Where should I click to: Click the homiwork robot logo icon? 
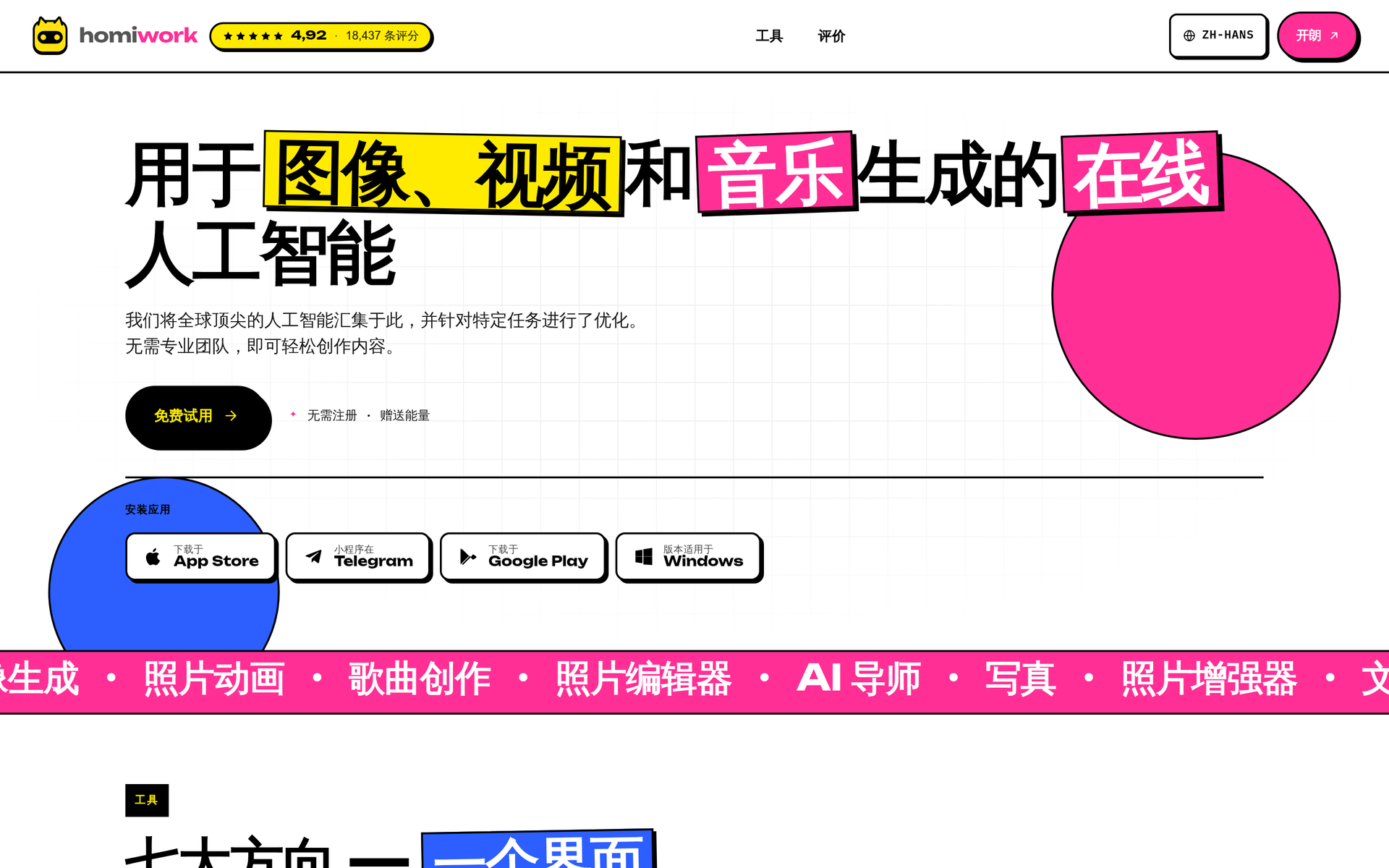tap(50, 35)
